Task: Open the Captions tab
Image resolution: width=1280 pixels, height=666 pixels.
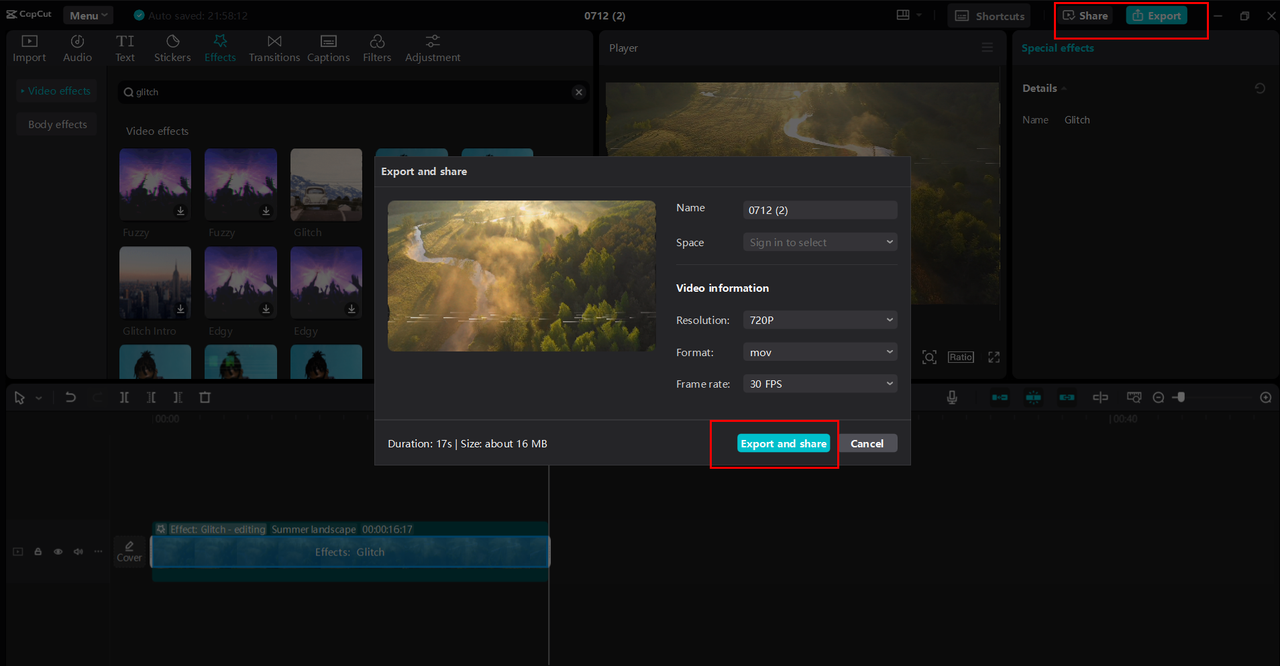Action: (328, 48)
